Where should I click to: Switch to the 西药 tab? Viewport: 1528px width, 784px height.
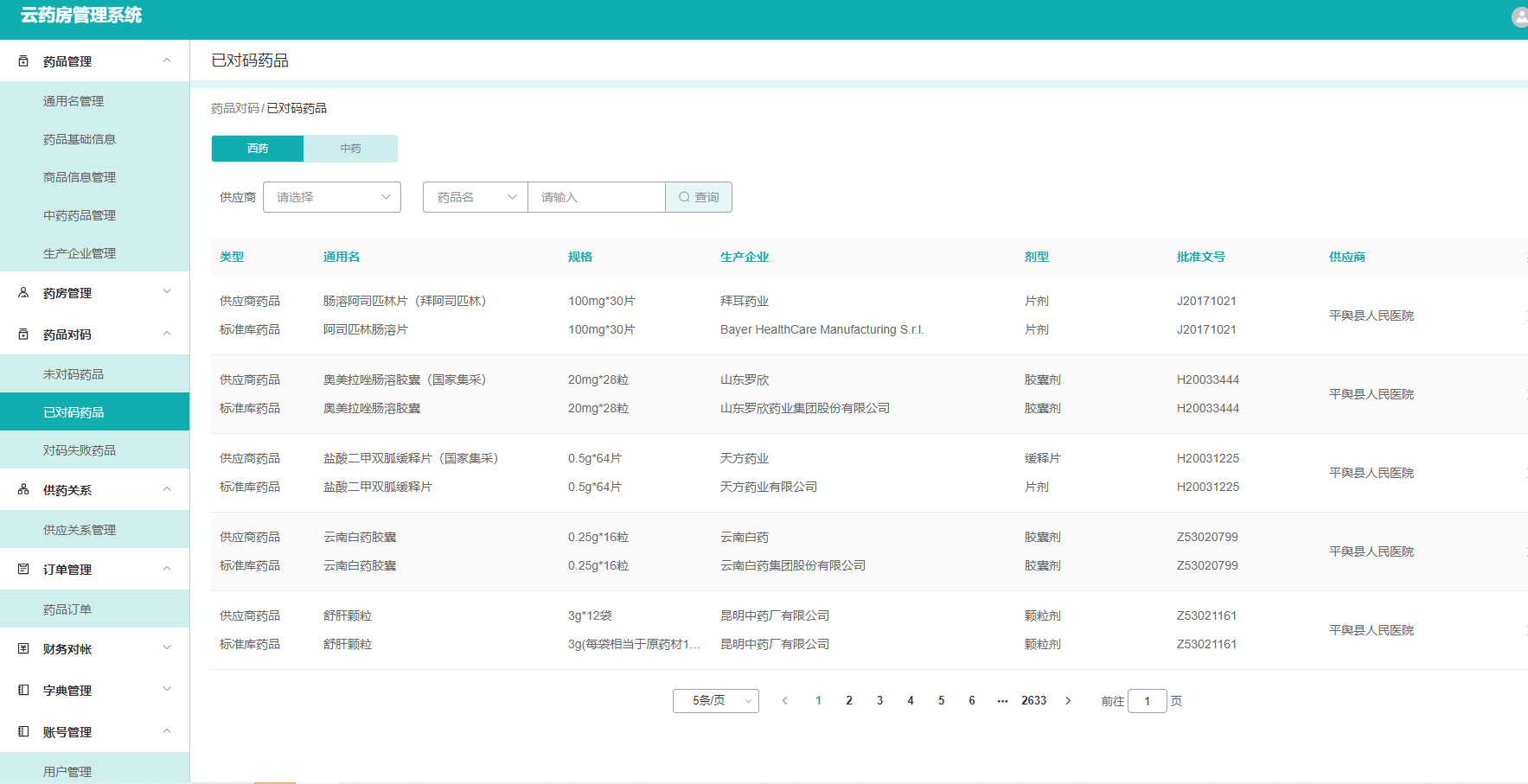pos(258,149)
